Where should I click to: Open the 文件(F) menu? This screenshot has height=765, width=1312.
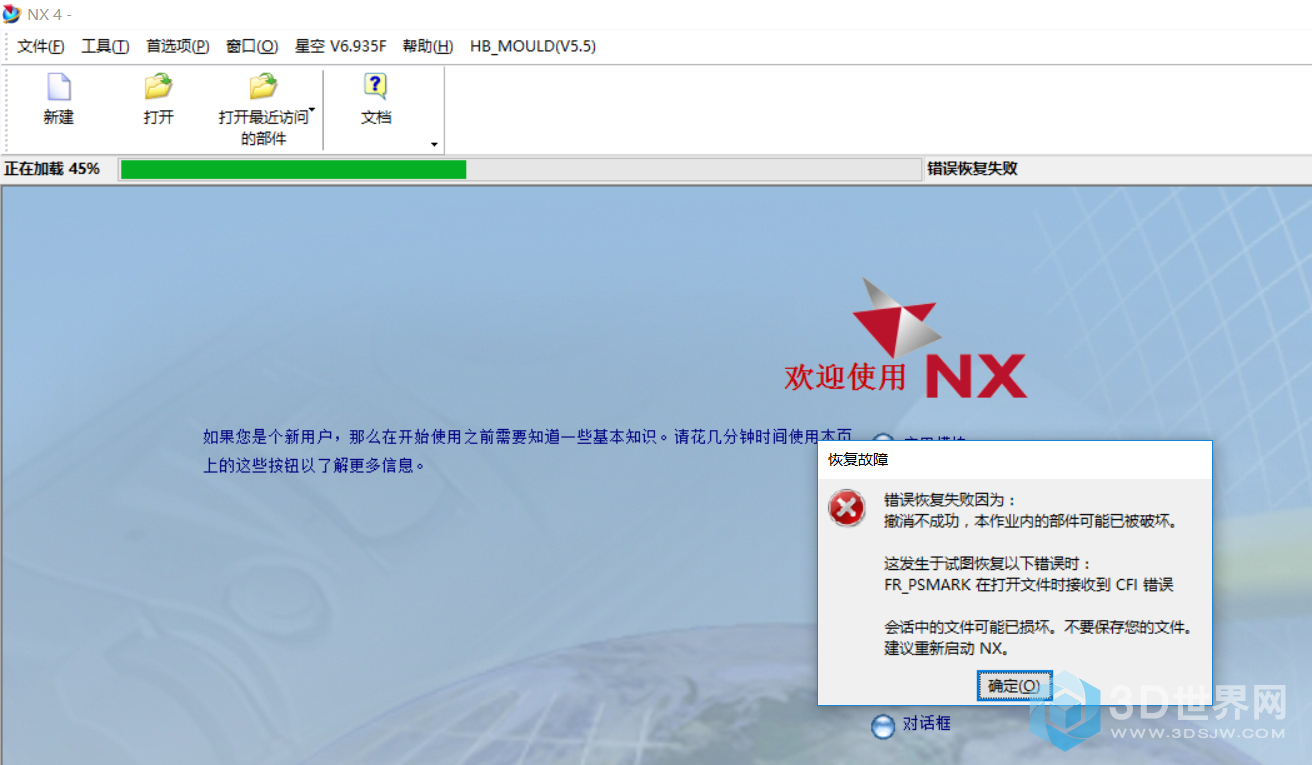(x=41, y=46)
